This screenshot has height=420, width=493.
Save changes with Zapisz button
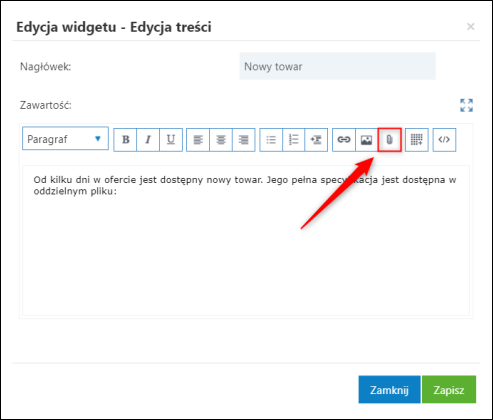[x=449, y=390]
